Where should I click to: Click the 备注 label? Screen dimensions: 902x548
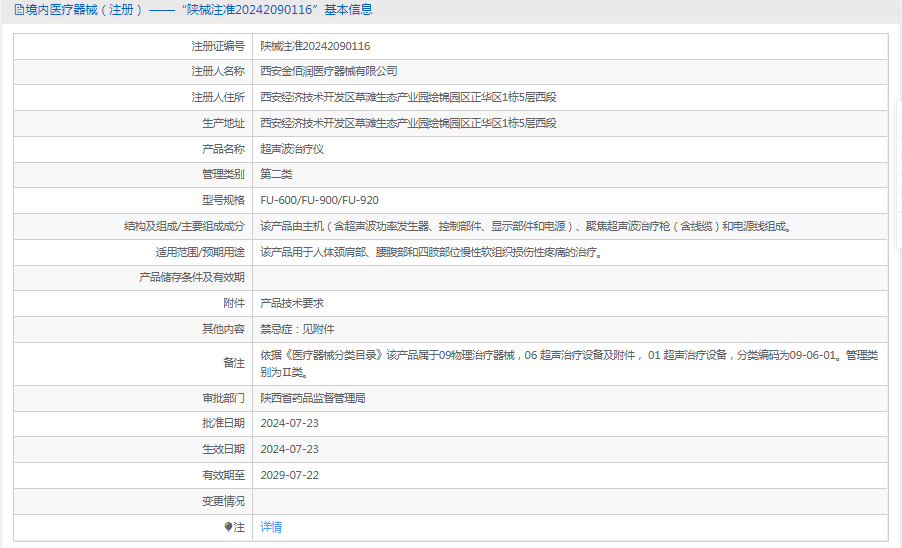tap(234, 363)
